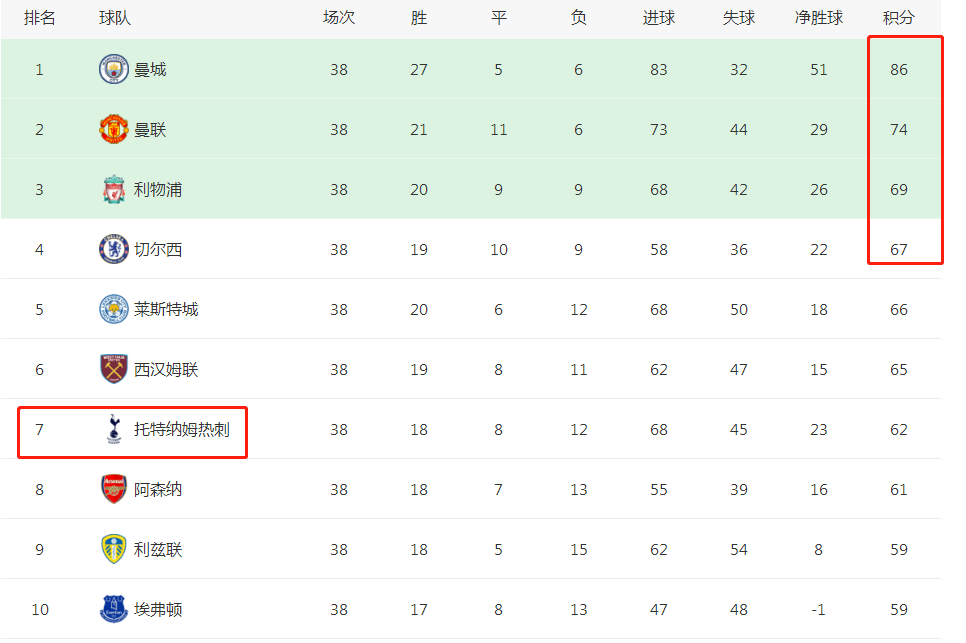Click 曼城's 86 points value
This screenshot has width=966, height=643.
click(898, 70)
